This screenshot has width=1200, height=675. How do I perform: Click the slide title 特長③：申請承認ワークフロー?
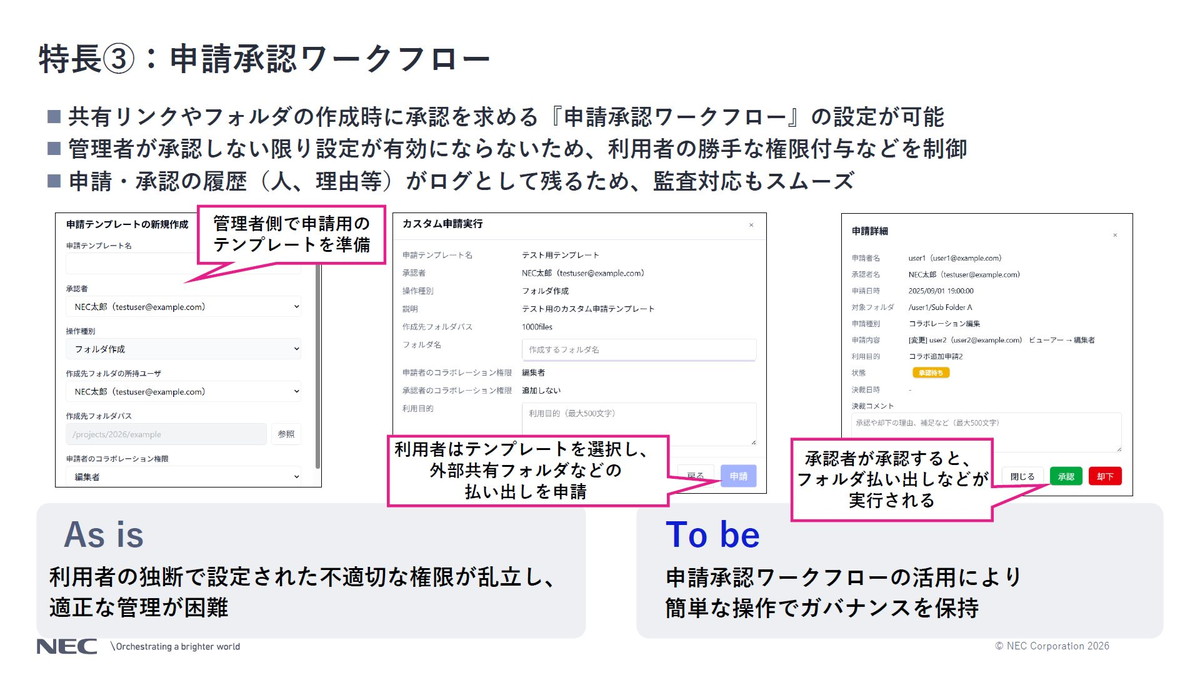(x=264, y=57)
